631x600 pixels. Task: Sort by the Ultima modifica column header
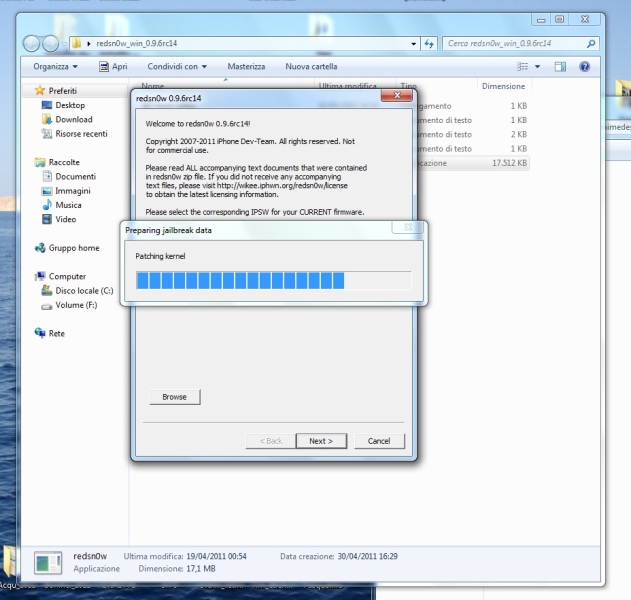(348, 86)
